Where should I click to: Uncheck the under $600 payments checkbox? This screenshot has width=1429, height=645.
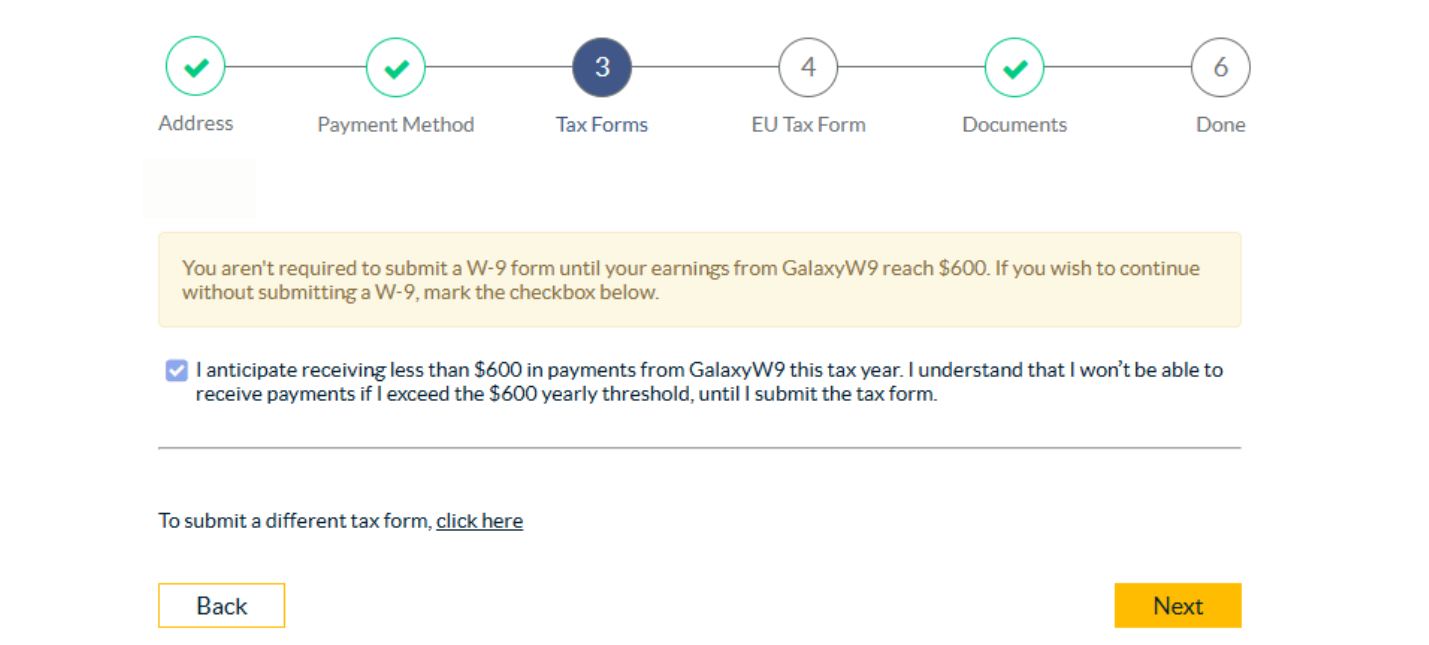click(x=176, y=370)
